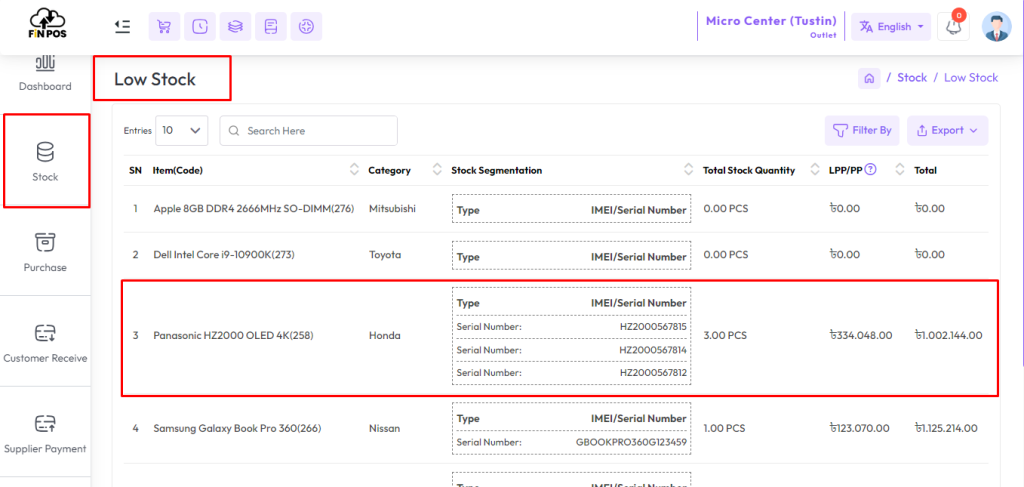Sort by the LPP/PP column arrows
Image resolution: width=1024 pixels, height=487 pixels.
point(900,170)
